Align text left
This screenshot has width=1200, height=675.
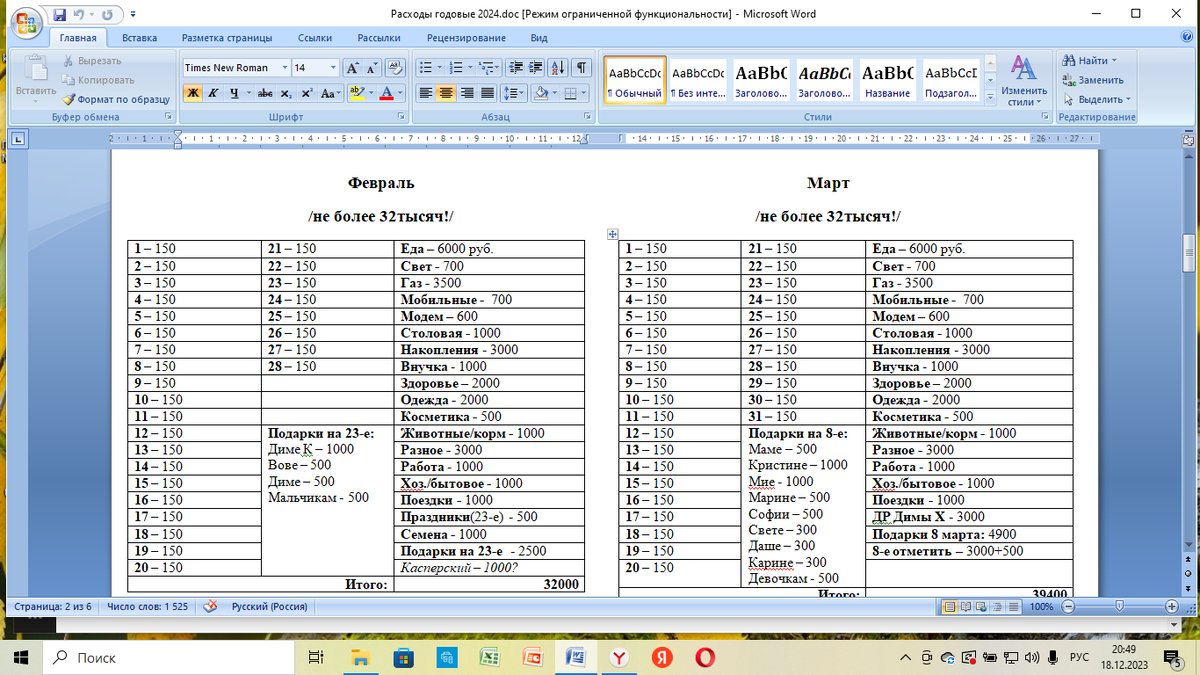point(425,93)
